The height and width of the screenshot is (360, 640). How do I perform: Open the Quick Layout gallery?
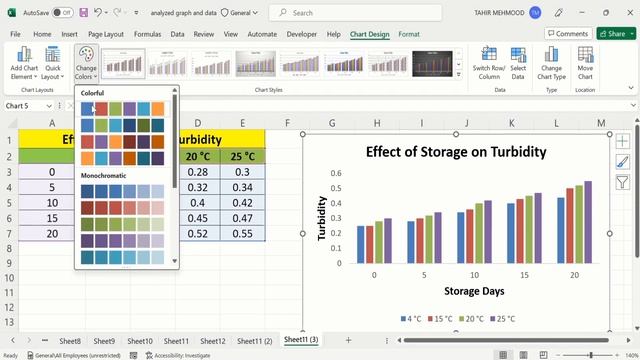pyautogui.click(x=53, y=63)
